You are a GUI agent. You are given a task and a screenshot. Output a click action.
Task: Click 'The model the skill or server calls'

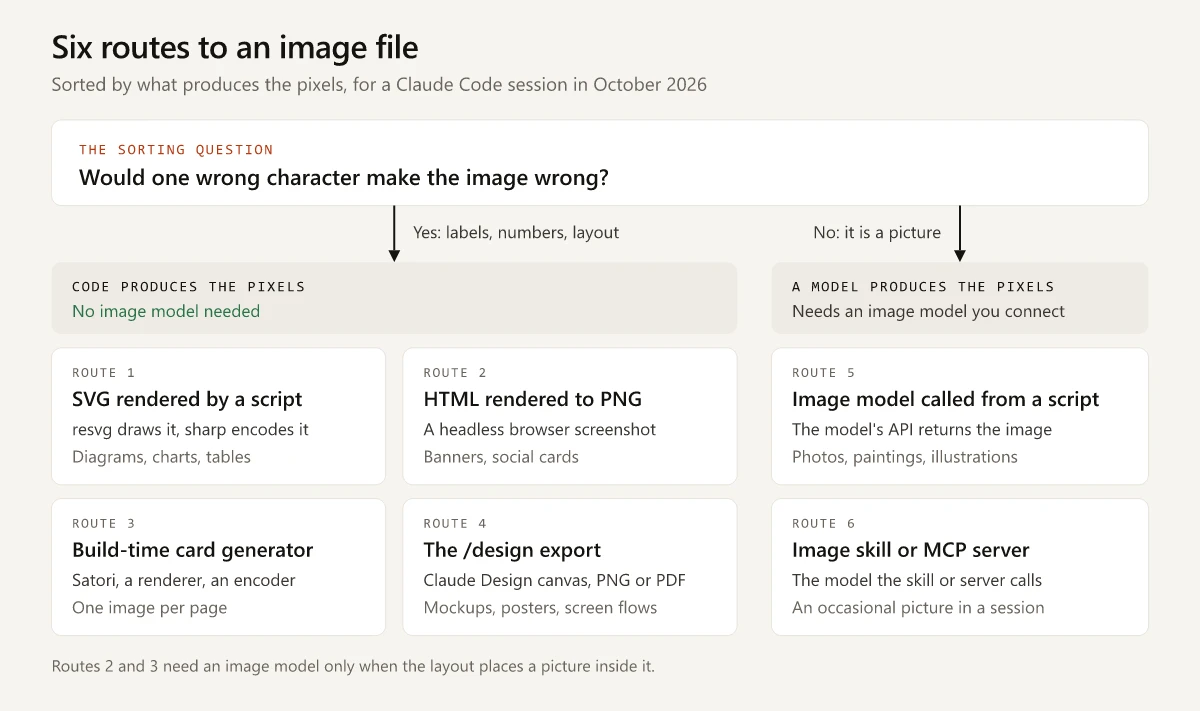coord(917,580)
